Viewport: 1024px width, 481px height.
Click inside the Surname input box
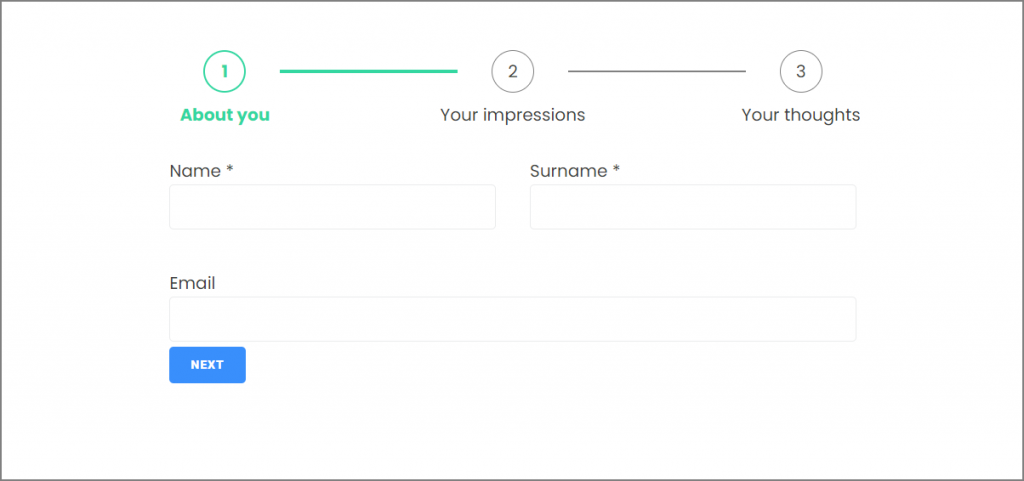point(692,207)
